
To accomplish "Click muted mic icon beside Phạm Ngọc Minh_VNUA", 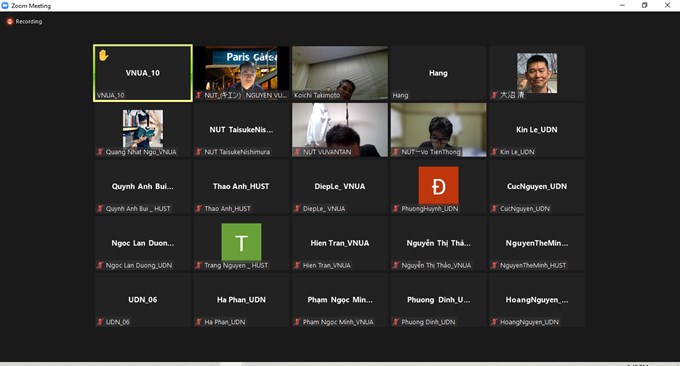I will pos(298,322).
